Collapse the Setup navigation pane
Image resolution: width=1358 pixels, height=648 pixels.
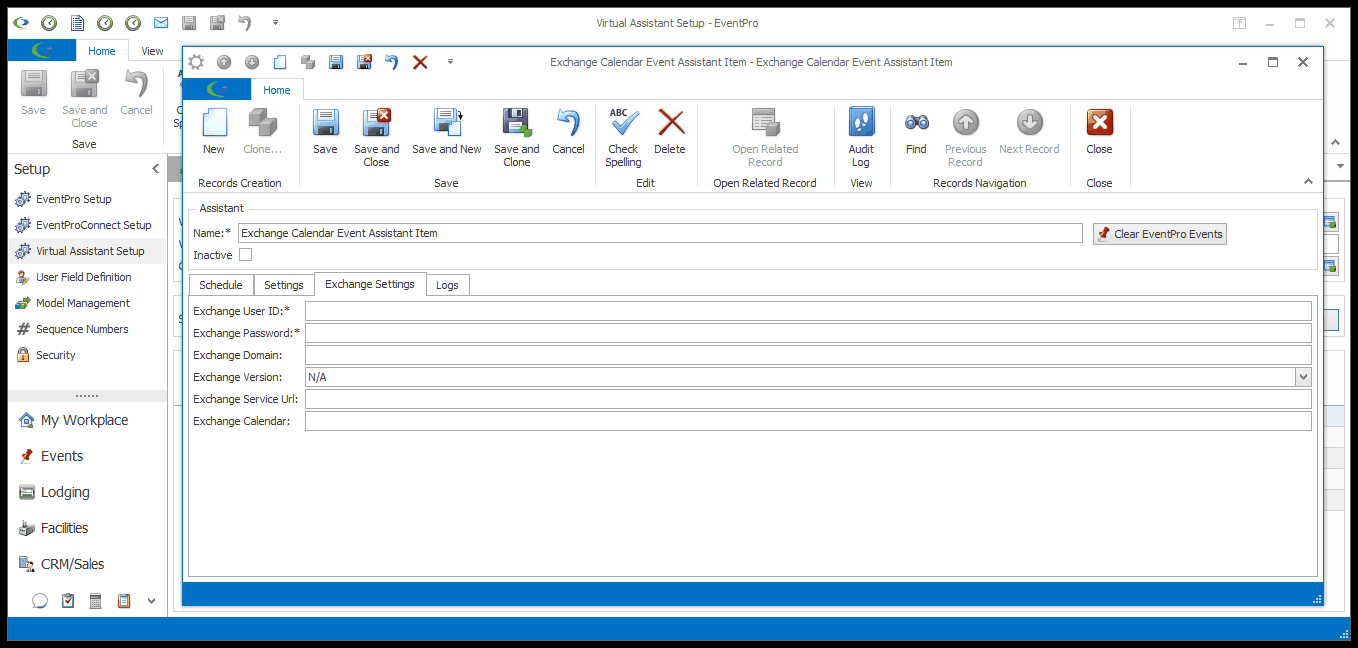[155, 169]
